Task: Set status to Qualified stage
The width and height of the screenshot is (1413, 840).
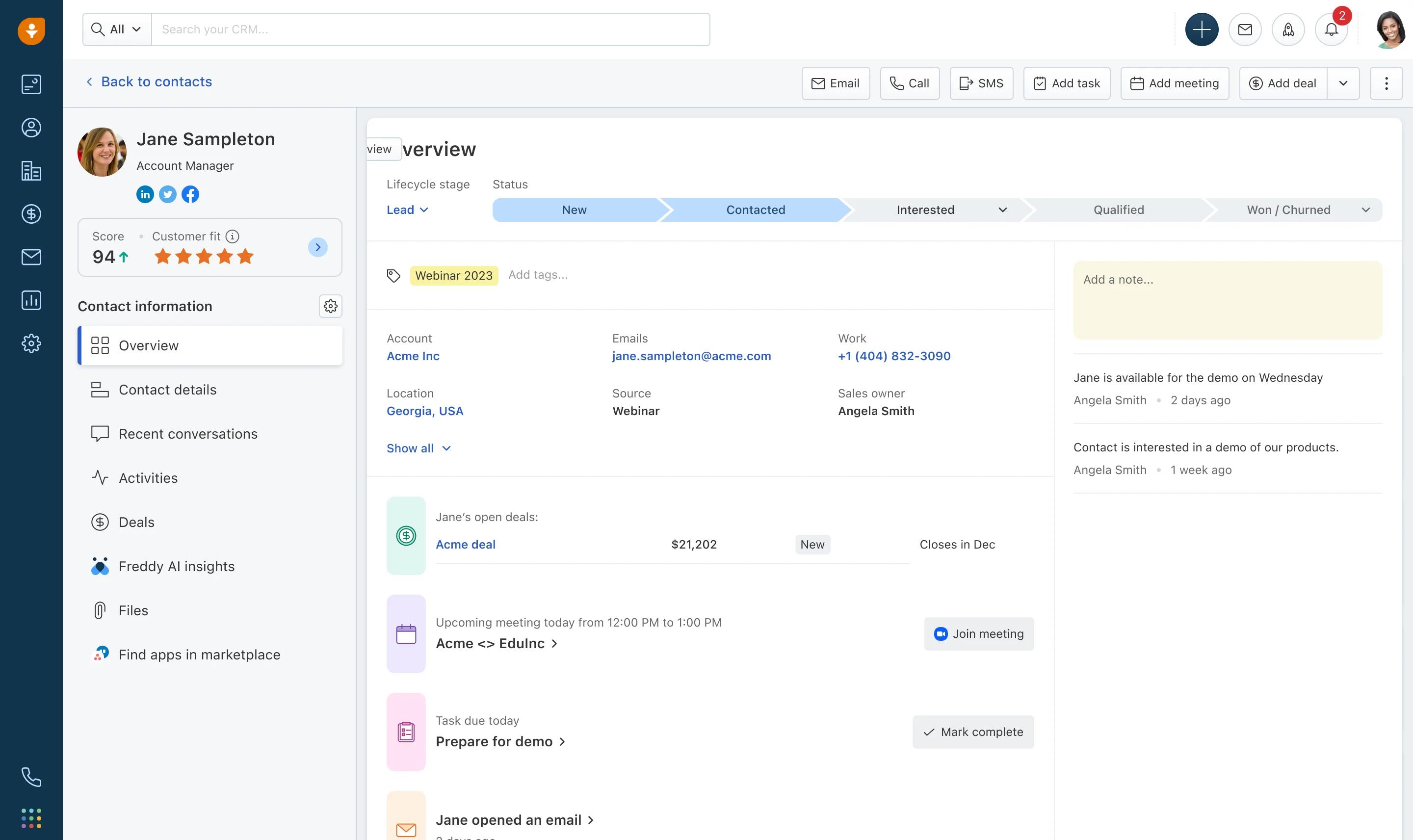Action: [x=1118, y=210]
